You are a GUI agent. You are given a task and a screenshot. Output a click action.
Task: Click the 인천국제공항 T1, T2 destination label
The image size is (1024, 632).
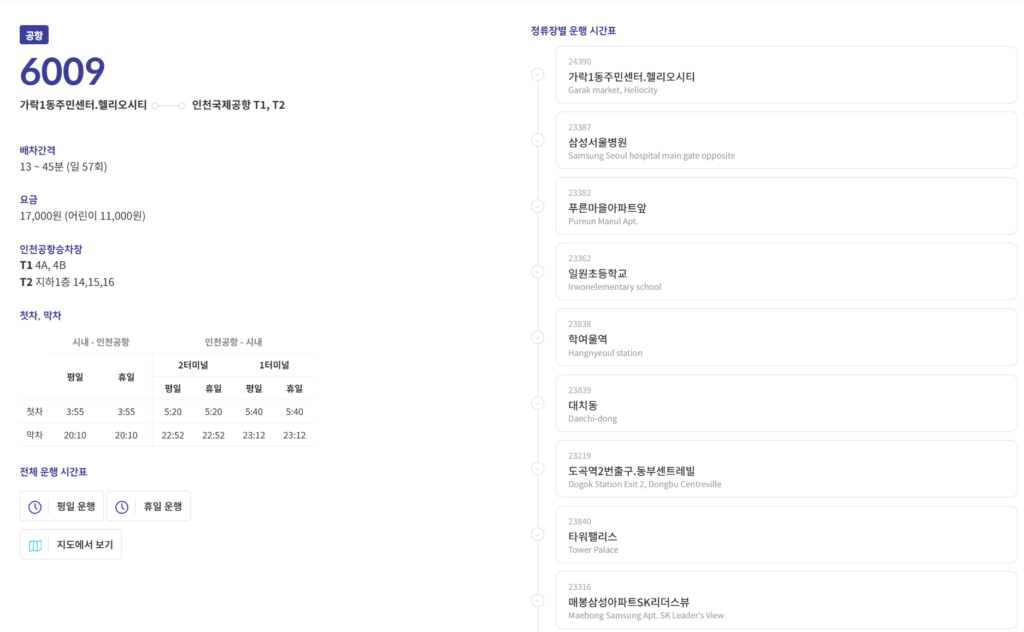[x=238, y=104]
